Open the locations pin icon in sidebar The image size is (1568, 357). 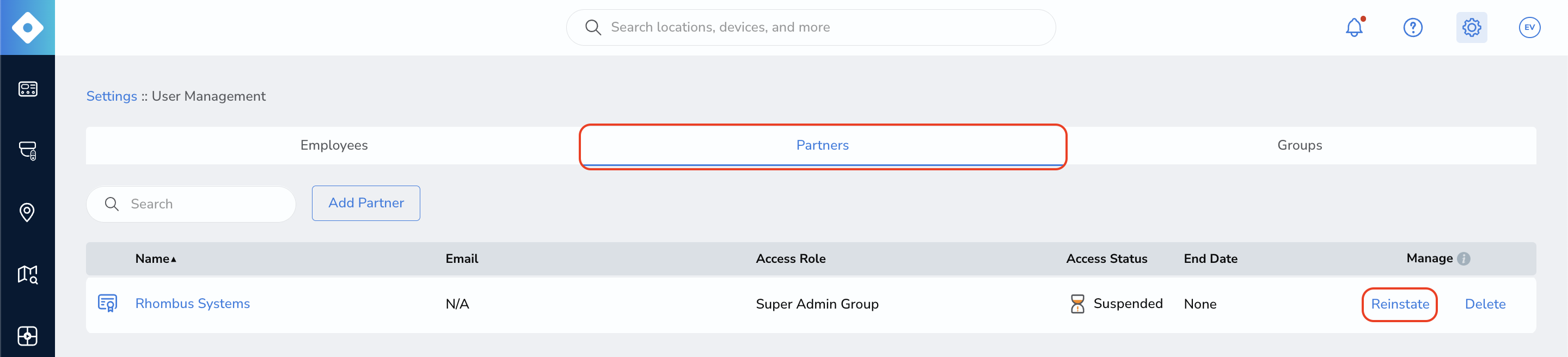tap(27, 212)
